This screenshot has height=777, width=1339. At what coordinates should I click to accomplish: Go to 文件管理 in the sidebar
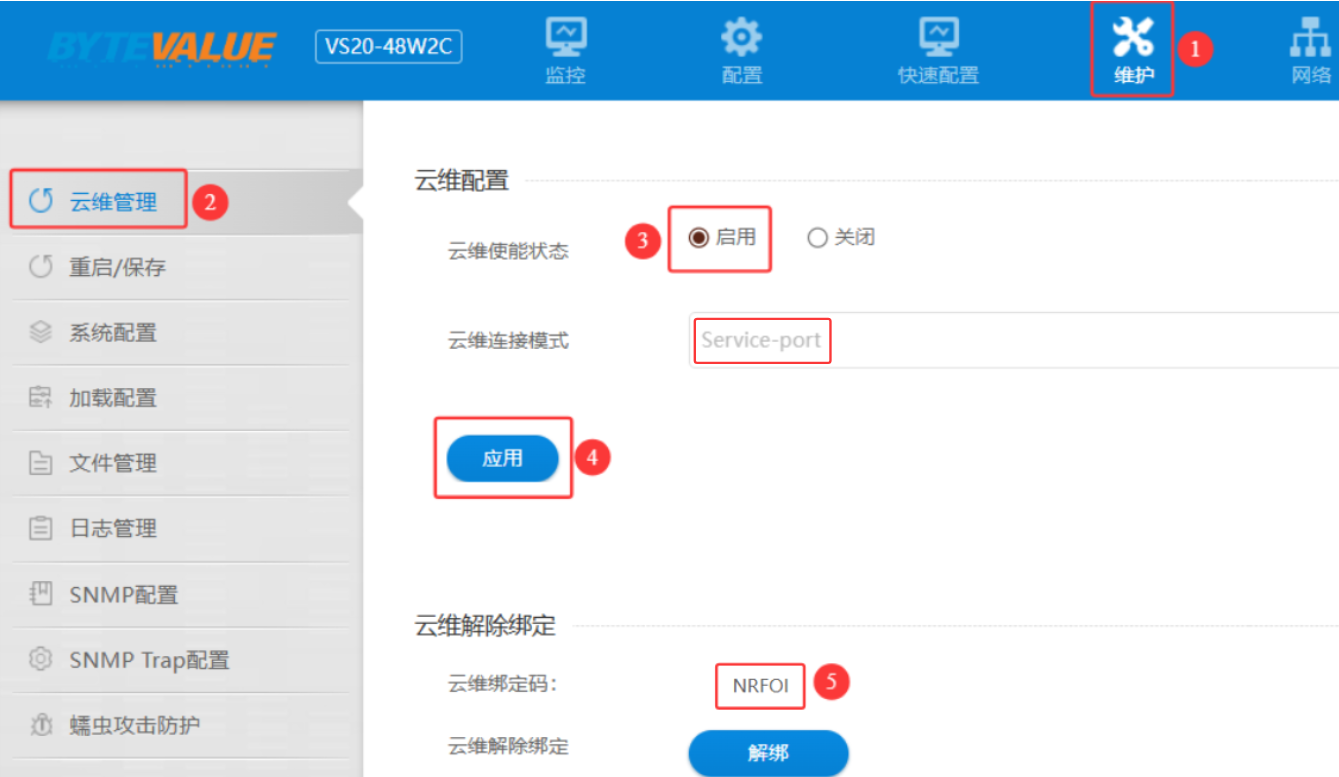[113, 464]
